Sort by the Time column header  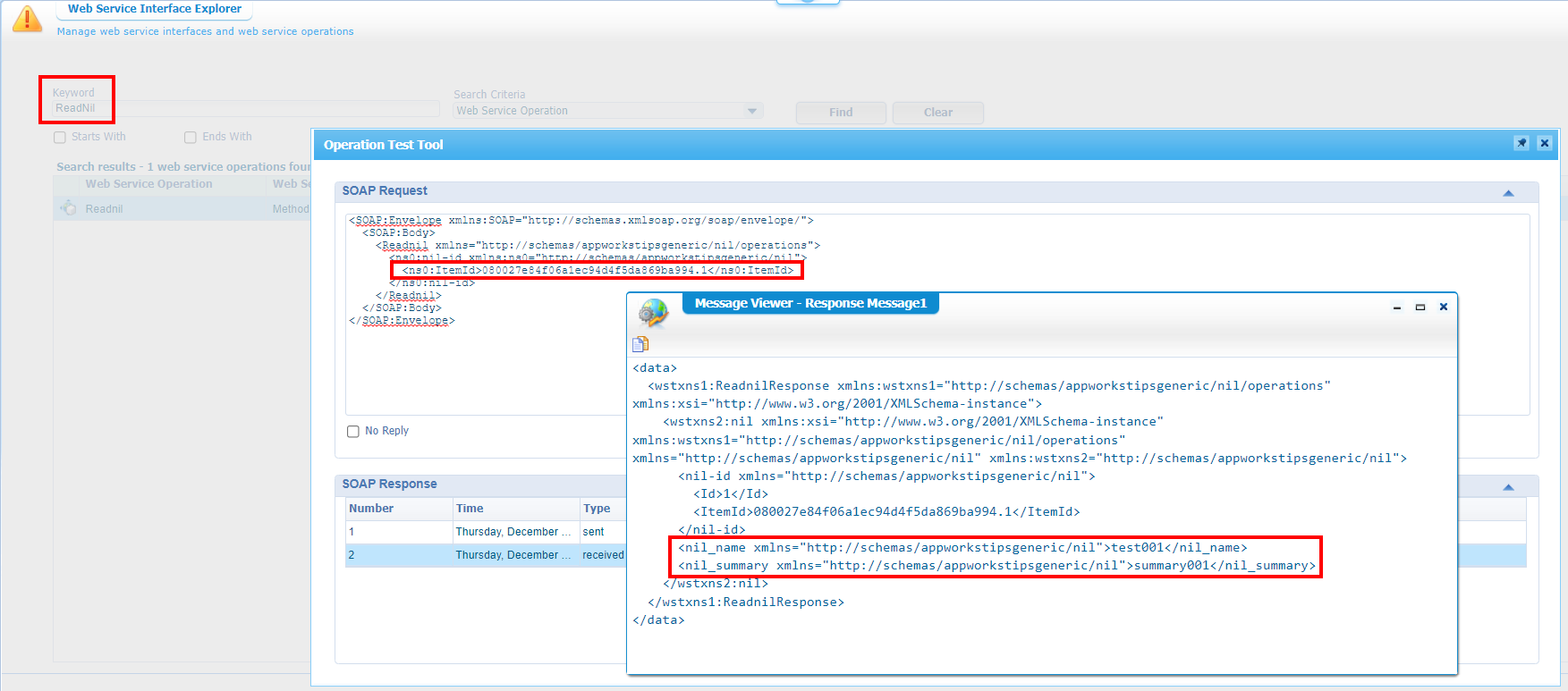470,509
